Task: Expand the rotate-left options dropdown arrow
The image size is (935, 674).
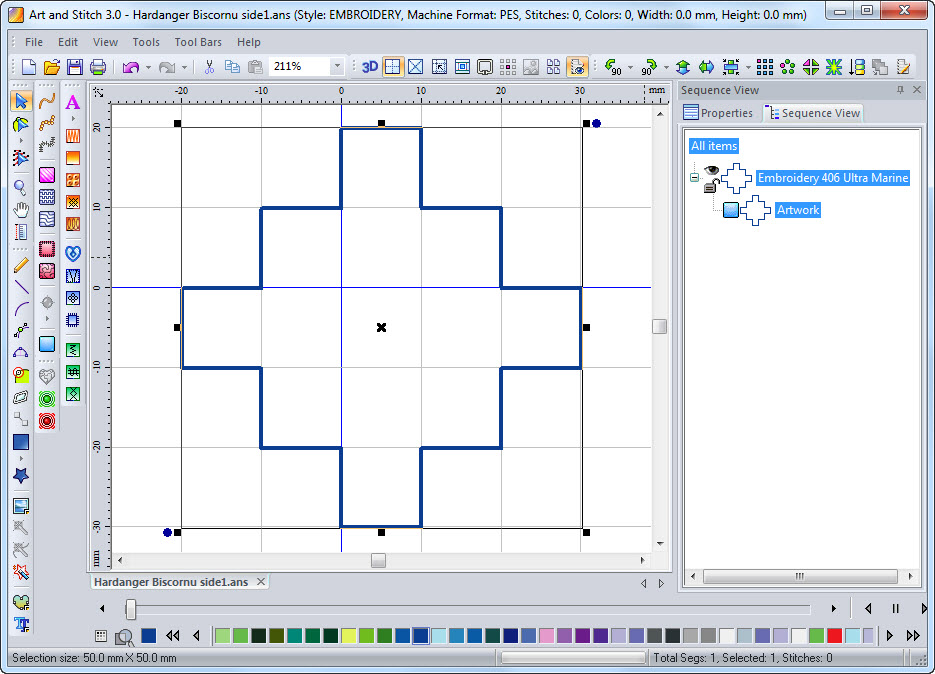Action: point(630,67)
